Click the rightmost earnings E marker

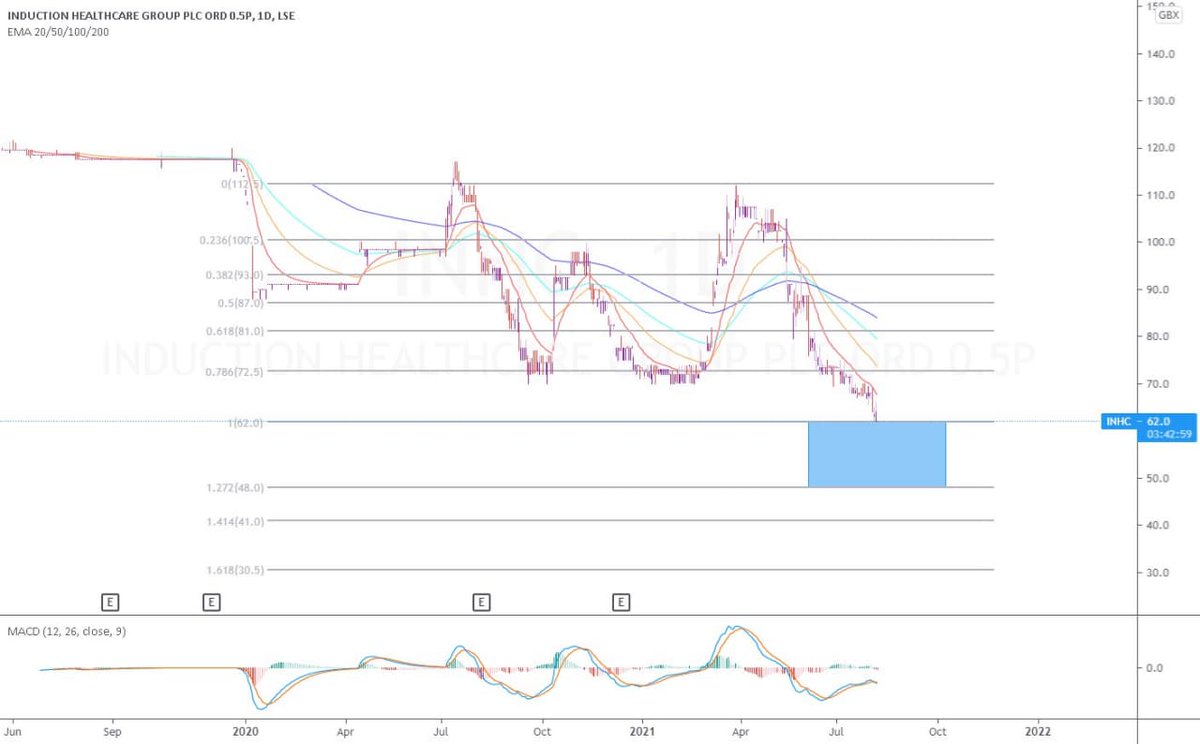point(621,602)
